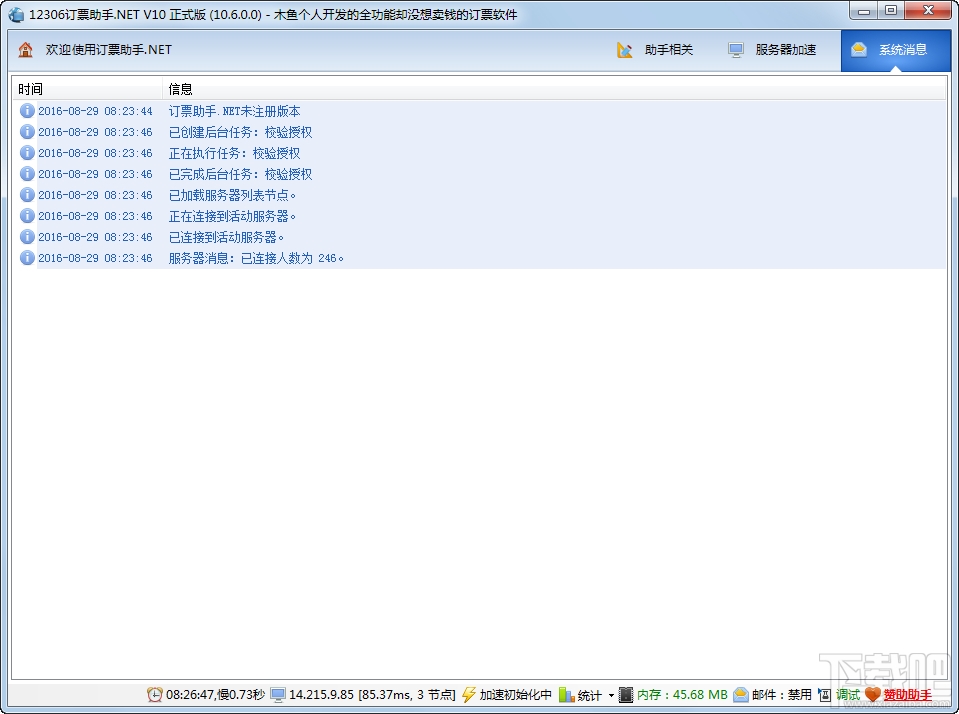The height and width of the screenshot is (714, 959).
Task: Click the mail icon showing 邮件:禁用
Action: point(741,694)
